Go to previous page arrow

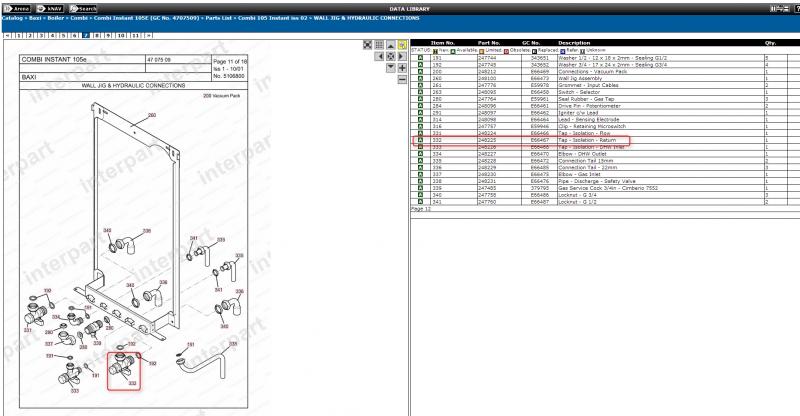click(x=8, y=34)
